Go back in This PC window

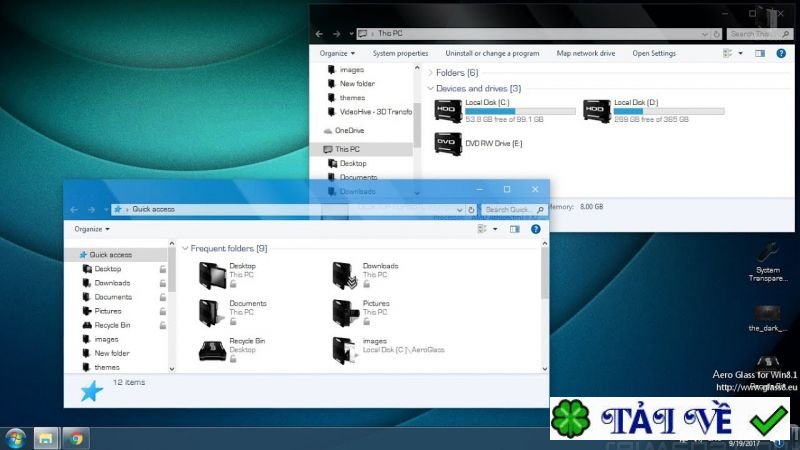319,34
